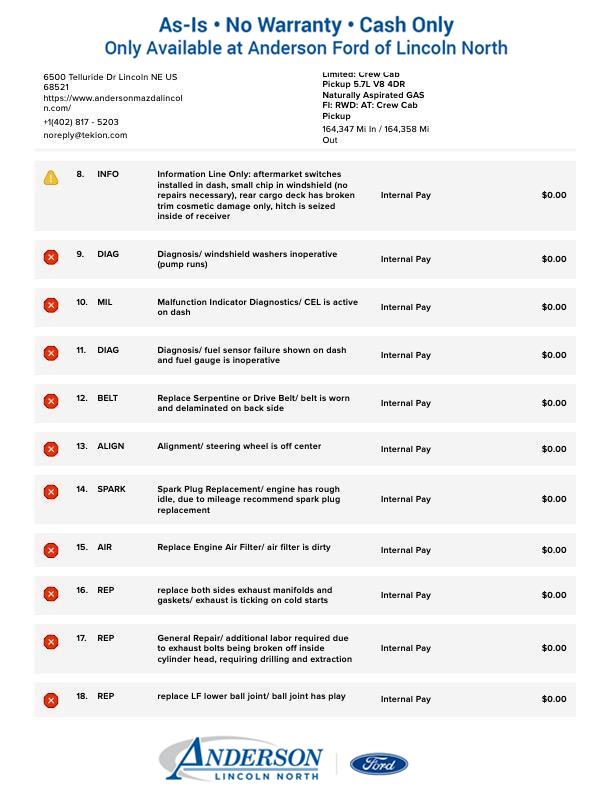Click the yellow warning icon on line 8
Screen dimensions: 612x792
[51, 178]
